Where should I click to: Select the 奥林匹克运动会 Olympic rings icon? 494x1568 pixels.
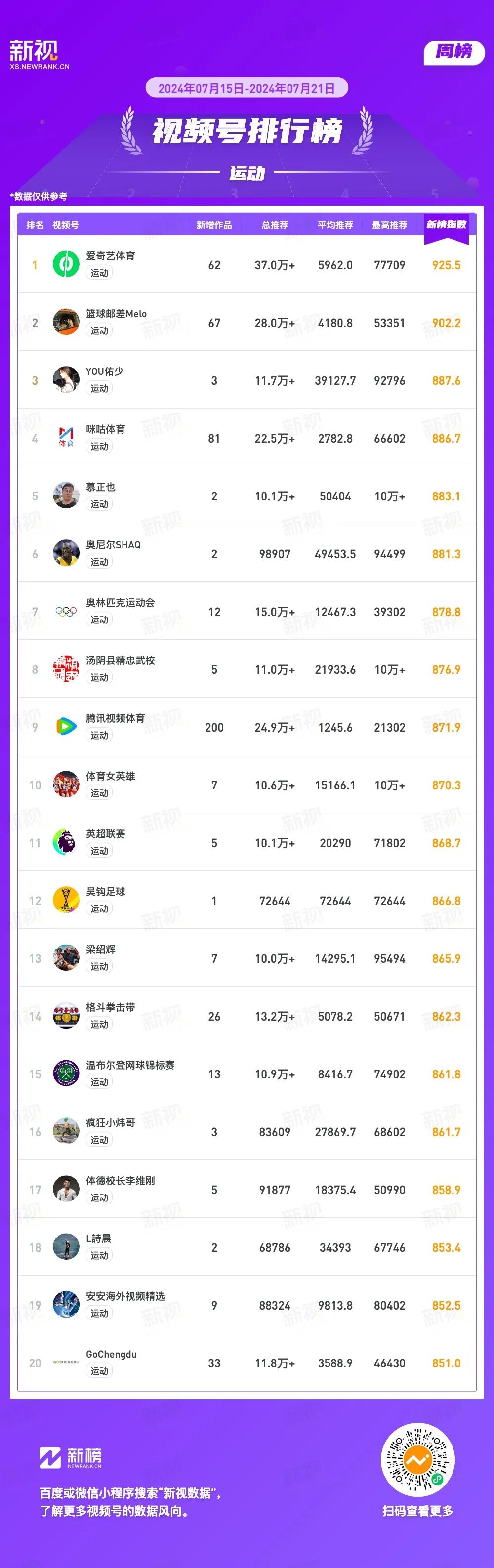pyautogui.click(x=66, y=611)
